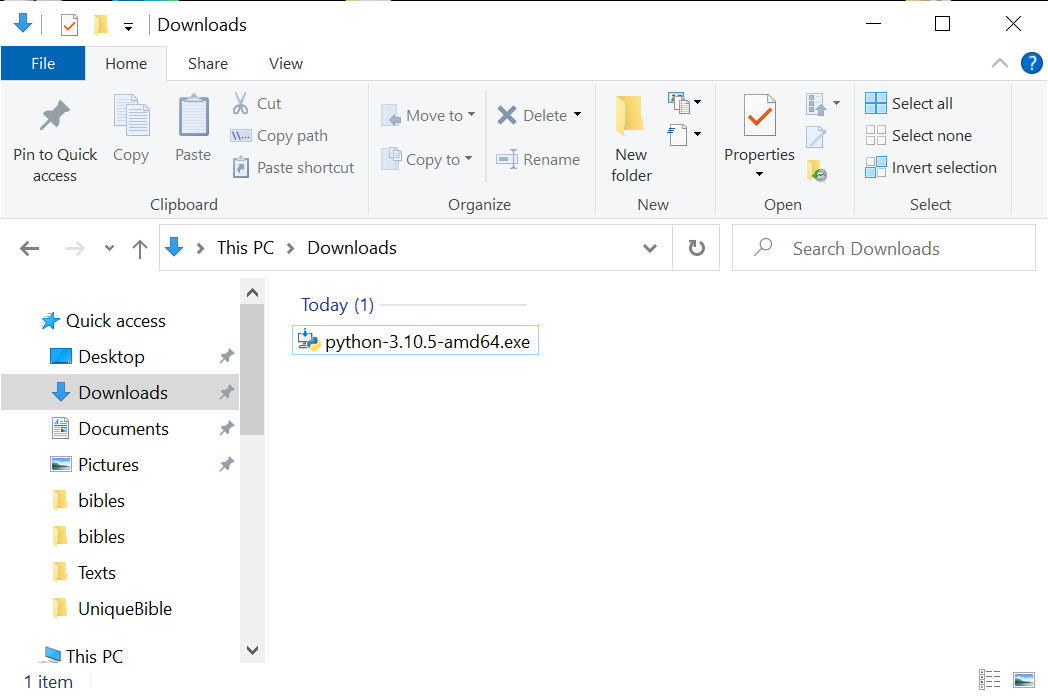This screenshot has width=1048, height=699.
Task: Select python-3.10.5-amd64.exe file
Action: [415, 341]
